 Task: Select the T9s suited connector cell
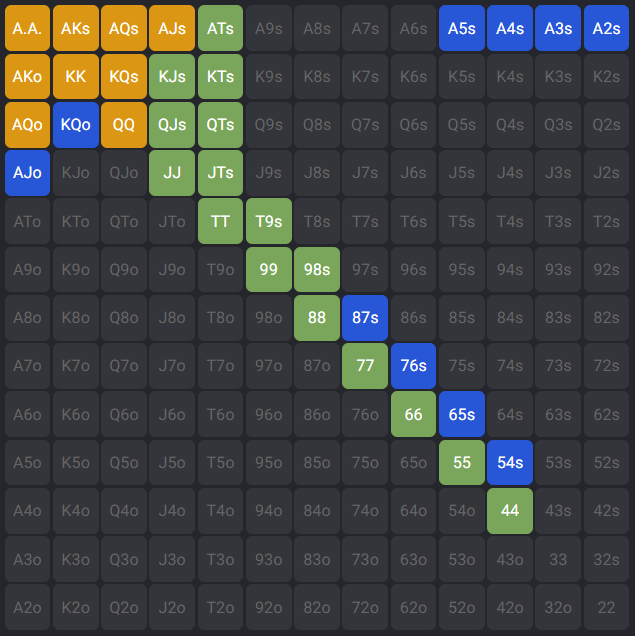268,221
